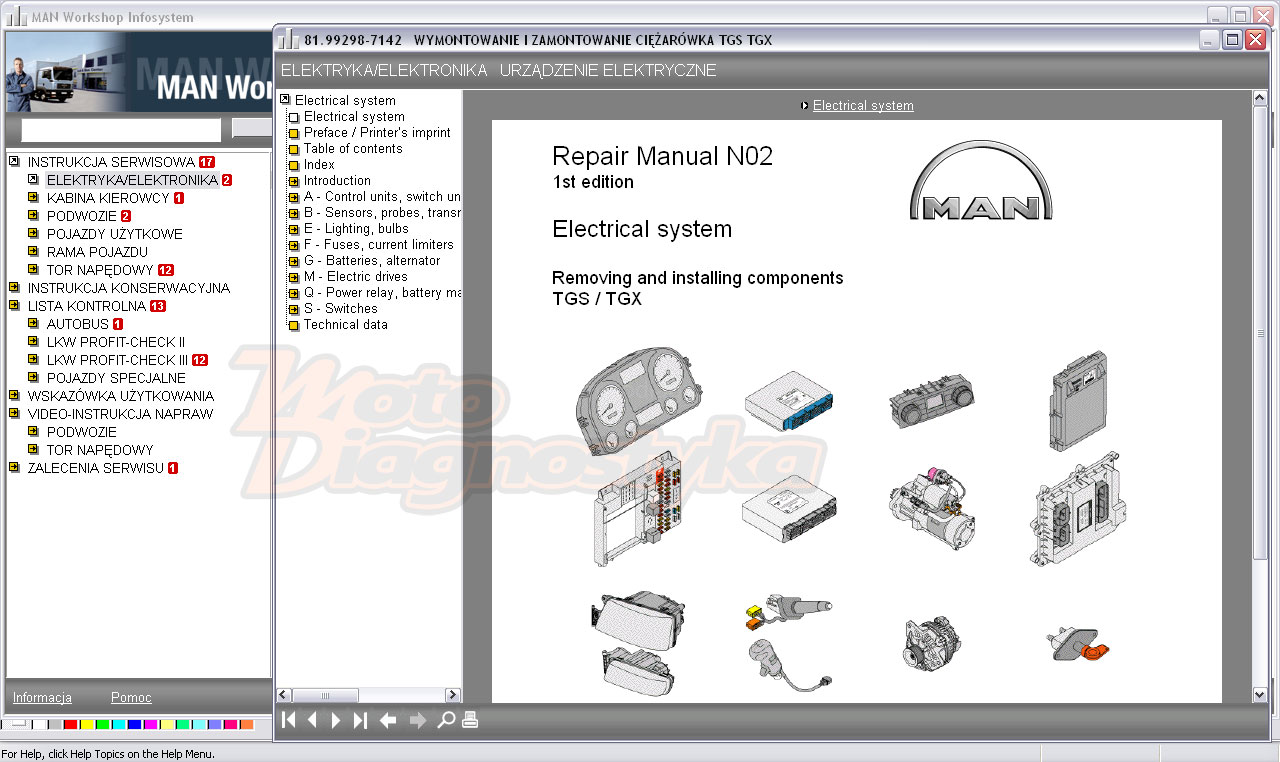
Task: Click the previous page arrow icon
Action: (312, 720)
